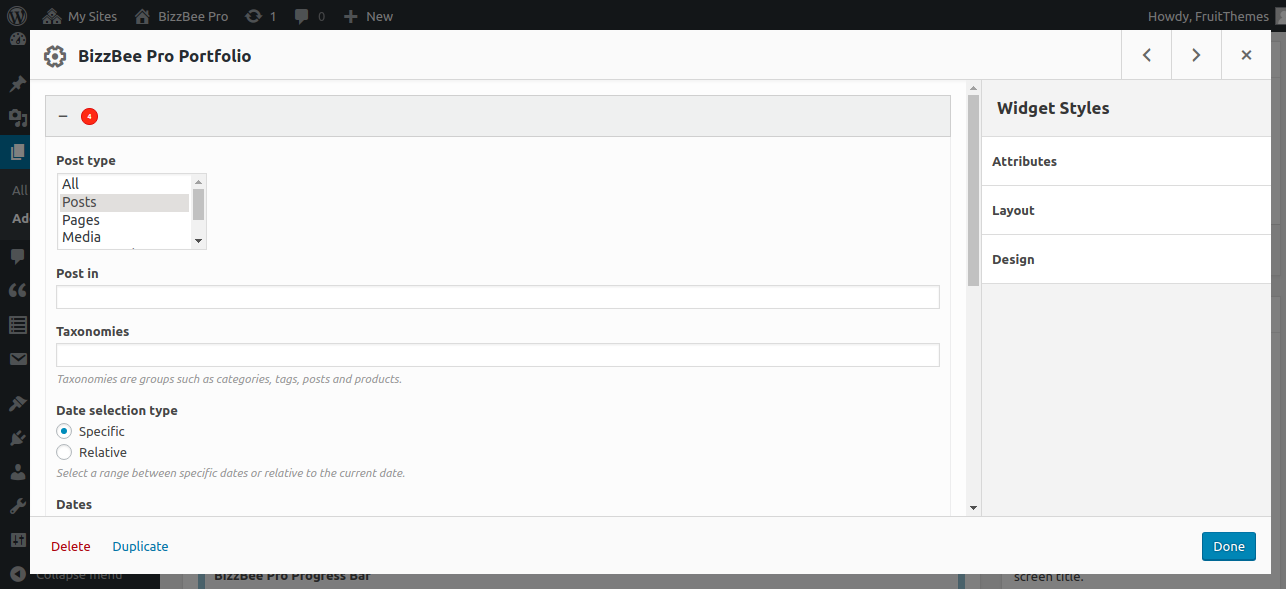Viewport: 1286px width, 589px height.
Task: Click the widget form scrollbar down arrow
Action: tap(973, 508)
